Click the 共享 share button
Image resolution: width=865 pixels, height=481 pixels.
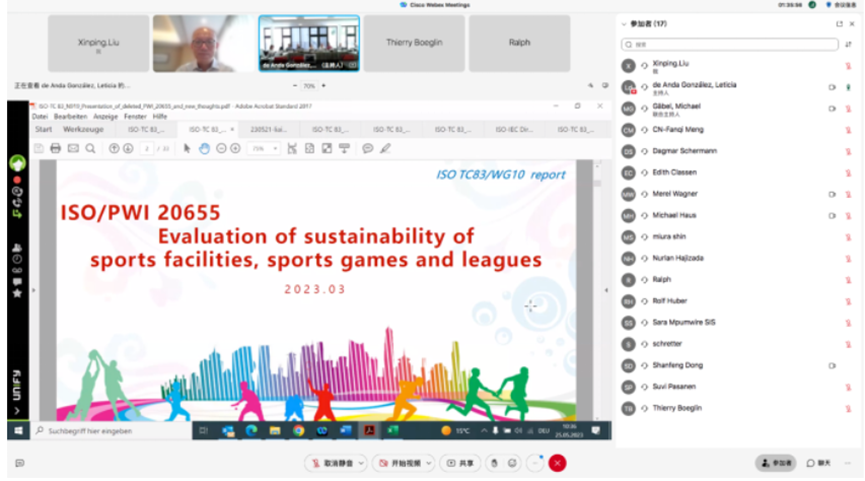point(461,463)
